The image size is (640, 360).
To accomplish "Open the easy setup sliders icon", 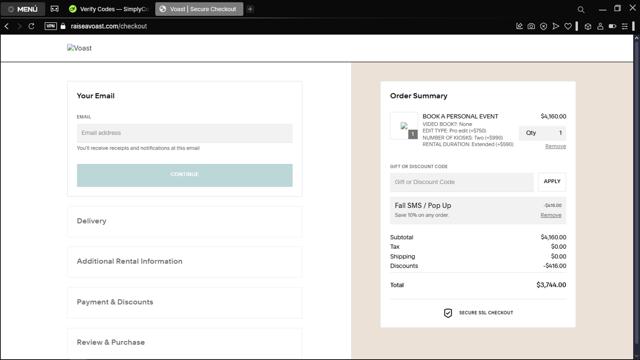I will [624, 26].
